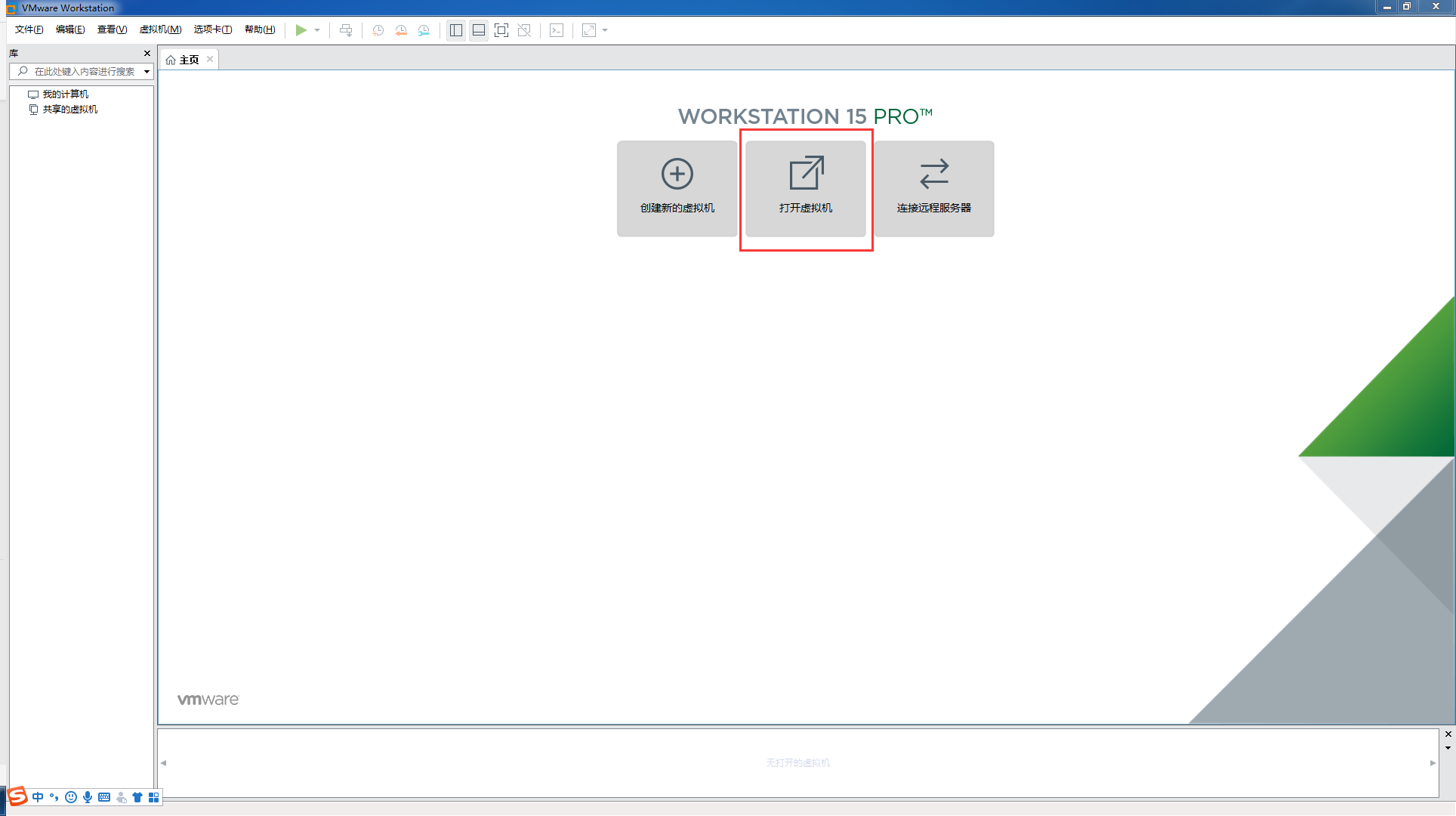Click the Revert to Snapshot icon
This screenshot has height=816, width=1456.
pyautogui.click(x=401, y=30)
